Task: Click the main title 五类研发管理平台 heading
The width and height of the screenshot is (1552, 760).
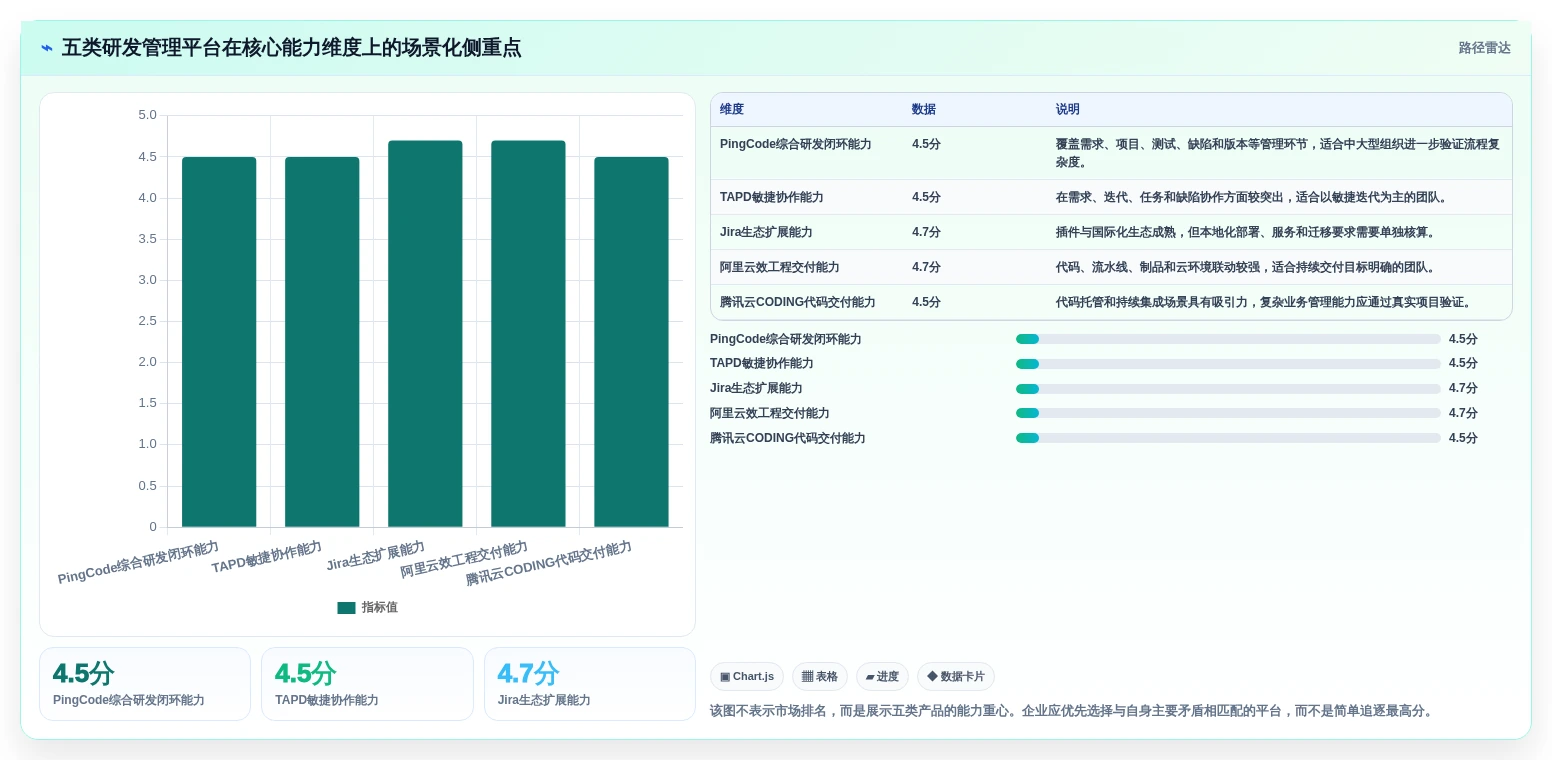Action: point(292,48)
